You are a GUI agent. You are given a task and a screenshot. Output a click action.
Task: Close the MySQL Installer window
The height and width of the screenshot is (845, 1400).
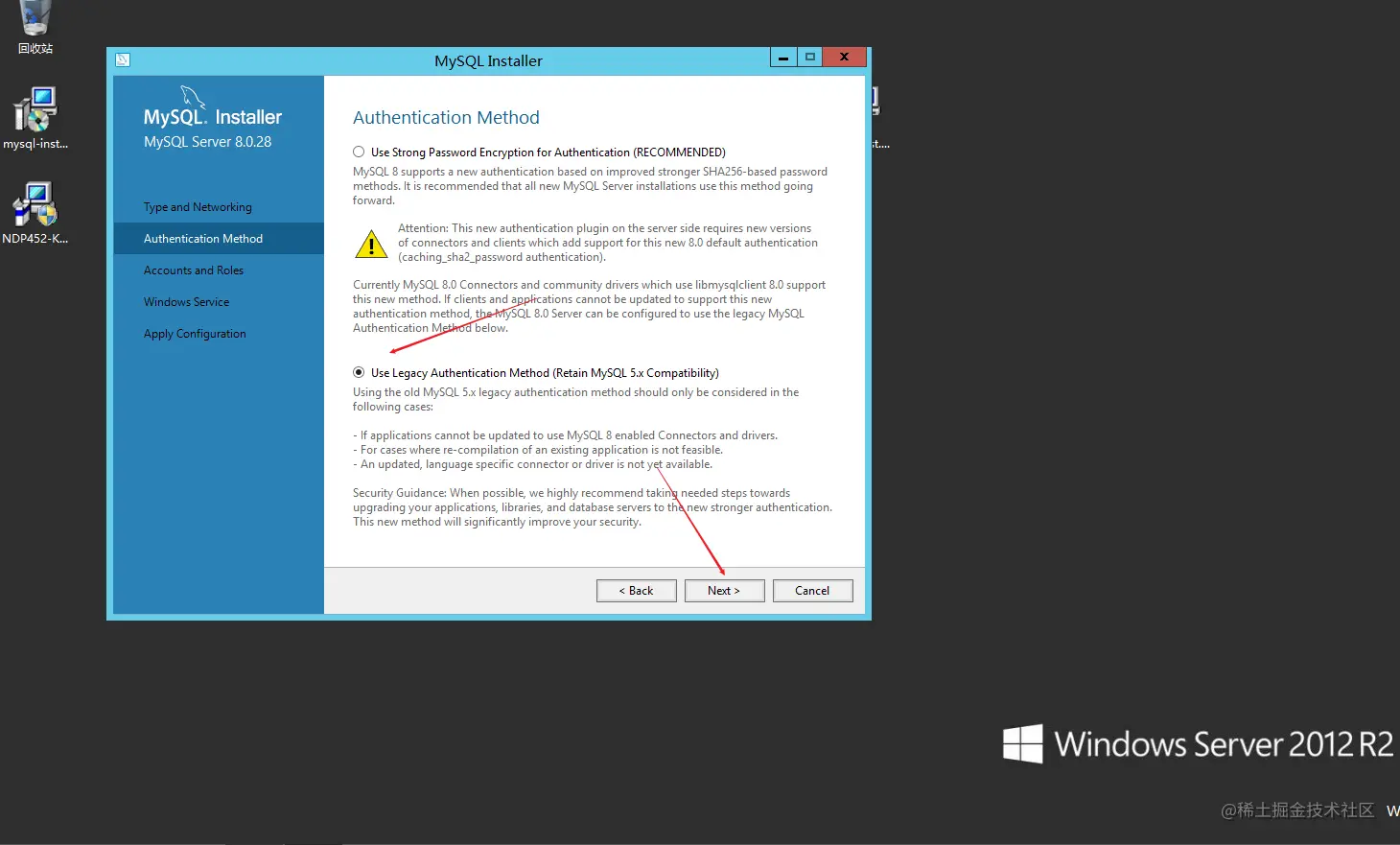844,58
